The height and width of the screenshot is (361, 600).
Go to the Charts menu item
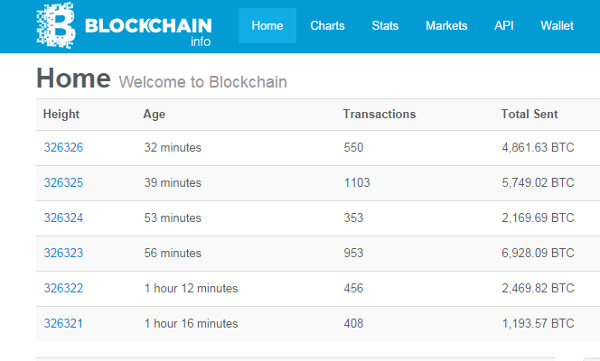coord(327,26)
